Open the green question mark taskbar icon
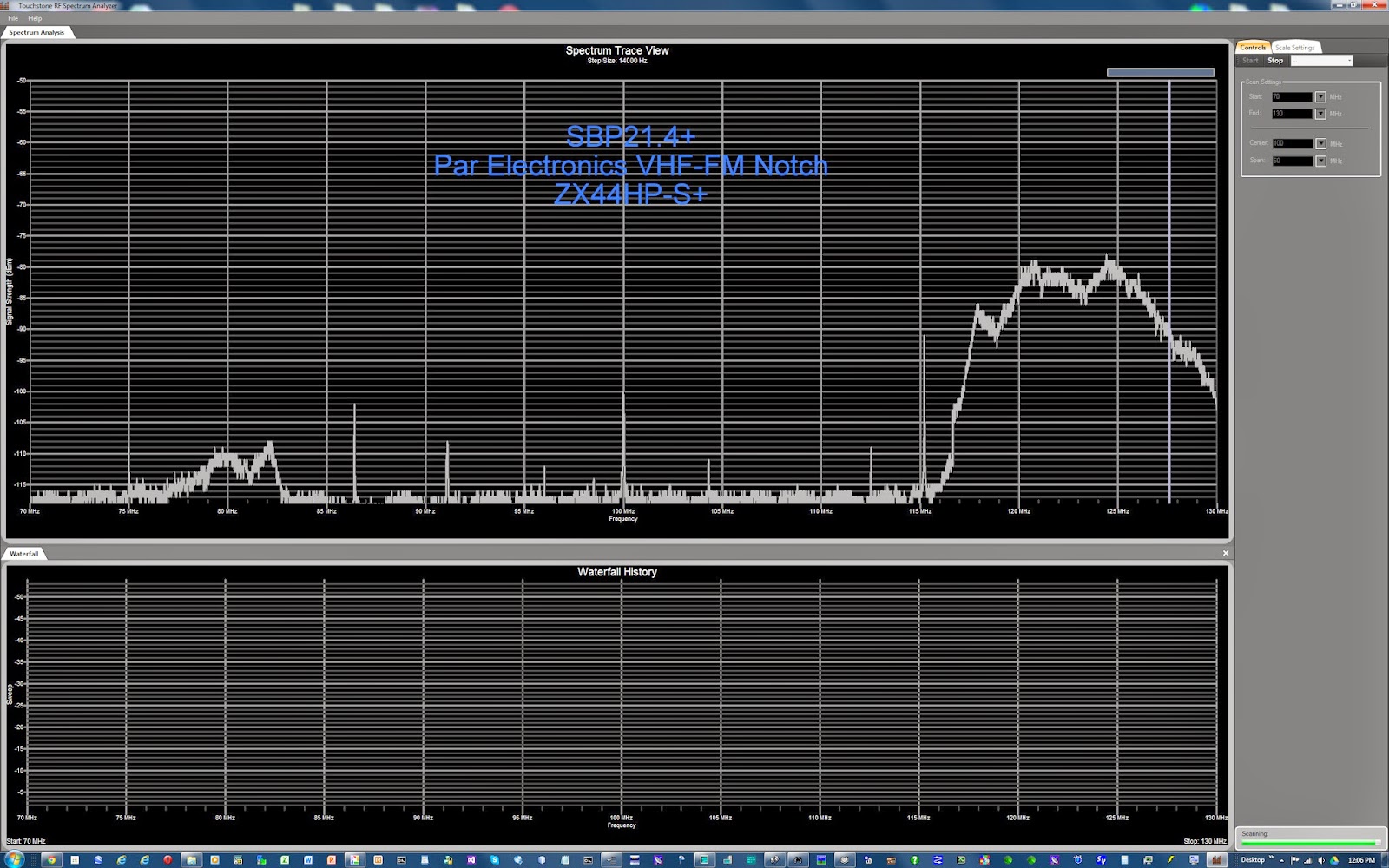 (914, 860)
